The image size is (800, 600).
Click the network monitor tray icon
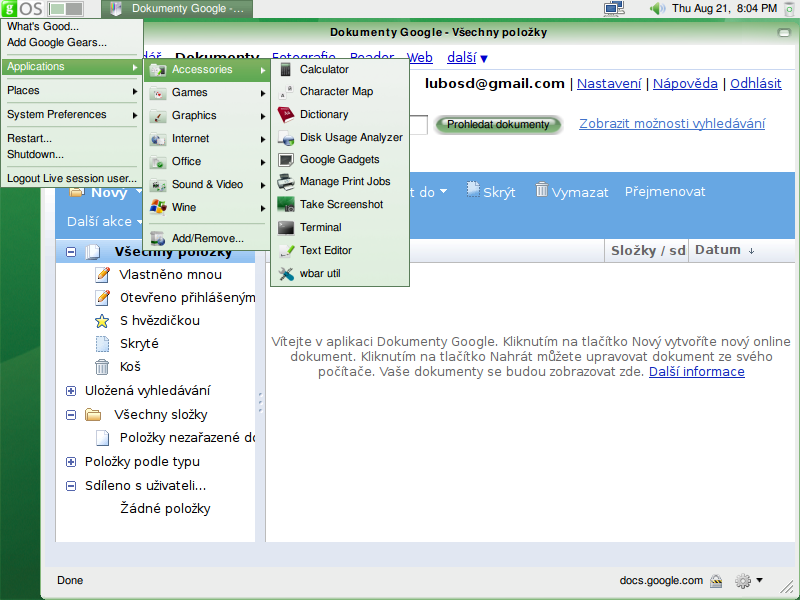tap(614, 8)
